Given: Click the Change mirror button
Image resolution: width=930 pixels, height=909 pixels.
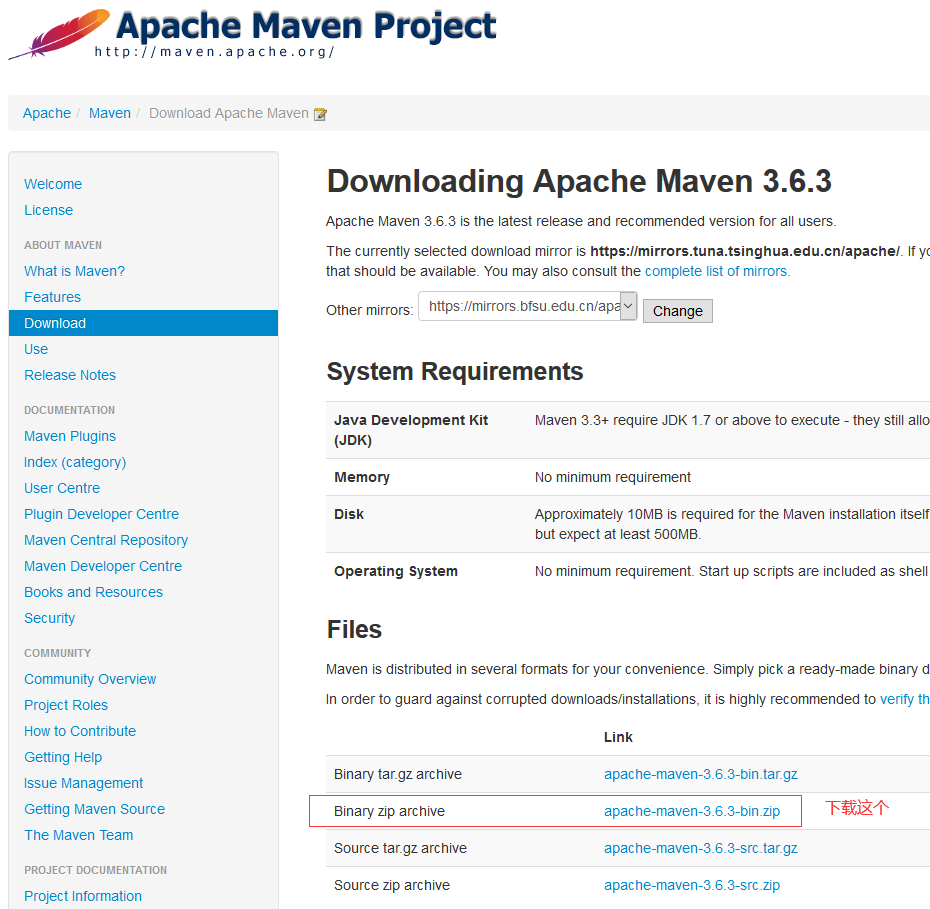Looking at the screenshot, I should pos(677,311).
